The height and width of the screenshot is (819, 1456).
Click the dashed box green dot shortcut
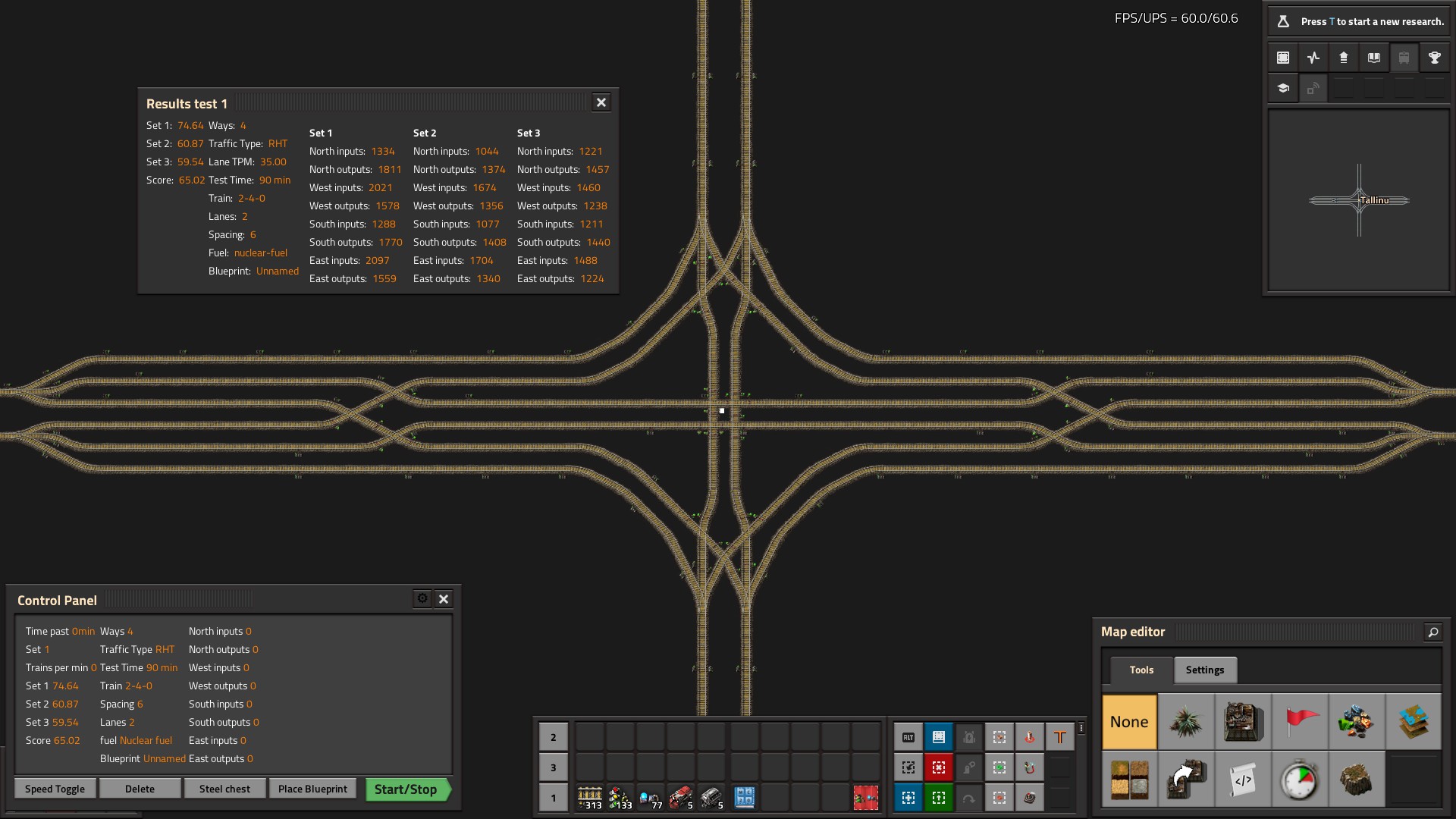[999, 767]
